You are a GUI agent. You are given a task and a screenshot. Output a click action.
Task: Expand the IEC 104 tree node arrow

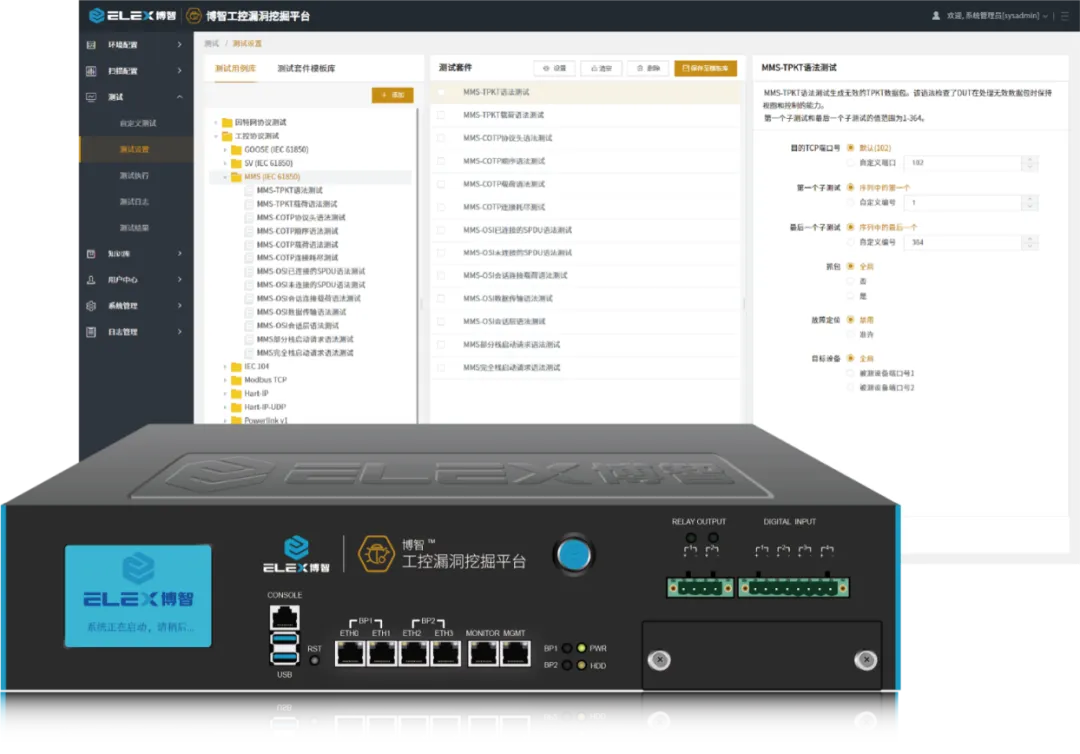point(225,367)
